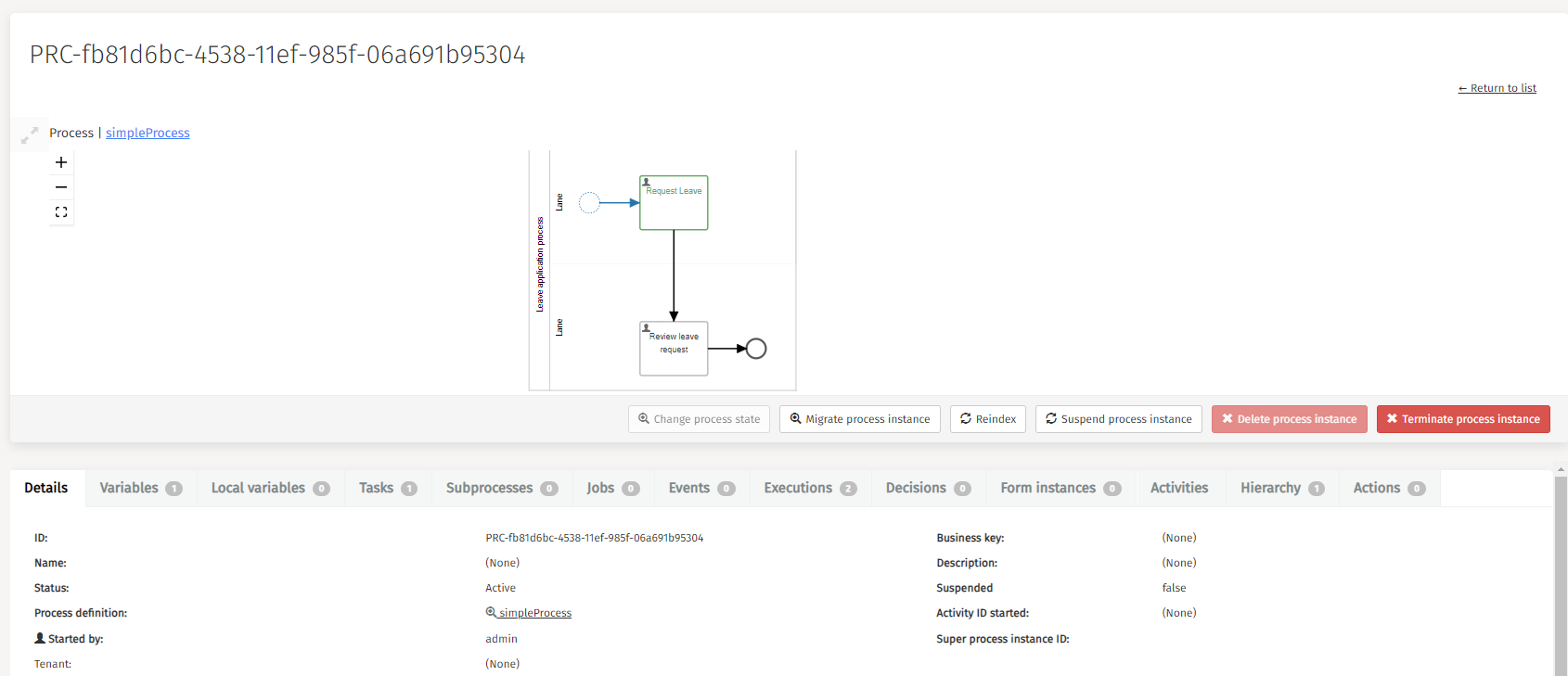The height and width of the screenshot is (676, 1568).
Task: Open the Tasks tab
Action: pos(387,488)
